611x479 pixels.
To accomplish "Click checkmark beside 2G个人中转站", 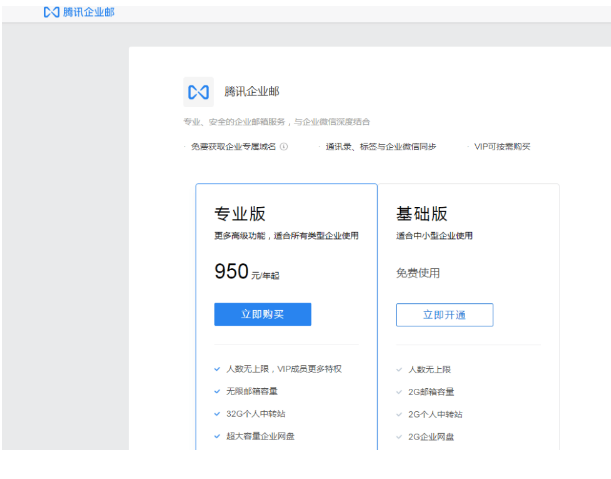I will (399, 414).
